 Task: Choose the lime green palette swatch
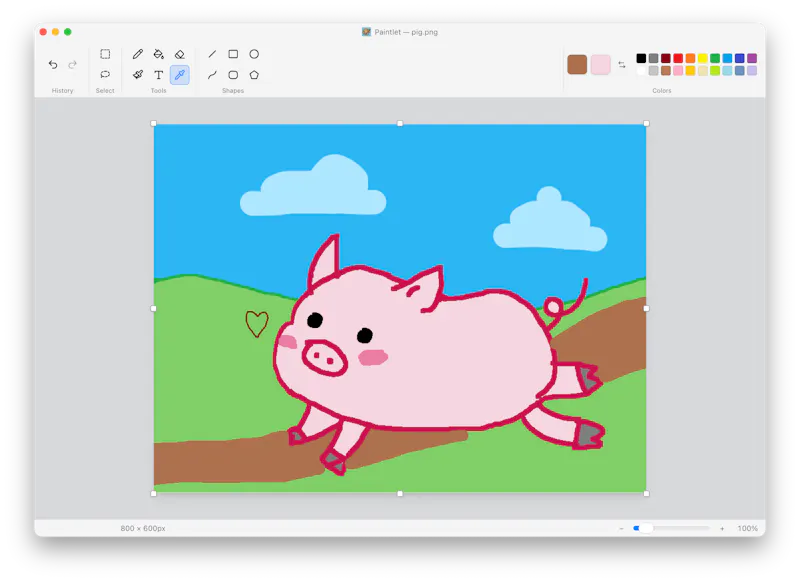715,70
